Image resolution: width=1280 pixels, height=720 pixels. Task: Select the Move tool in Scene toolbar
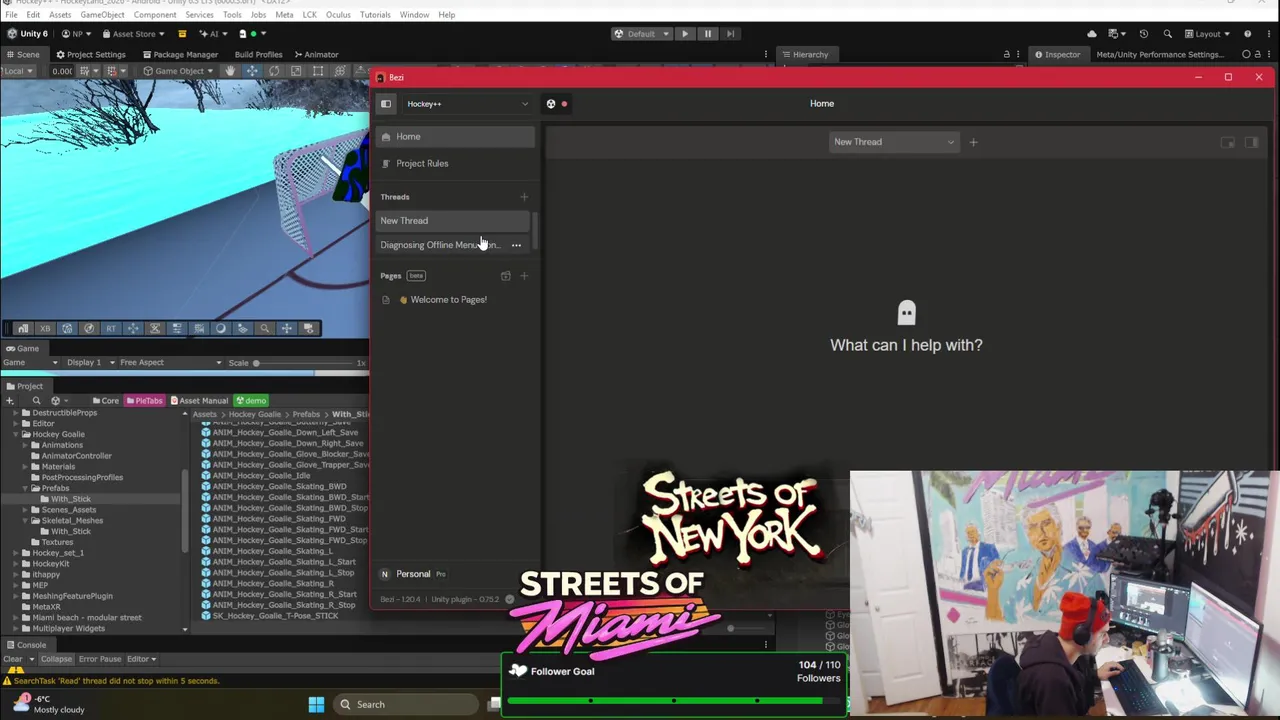click(252, 71)
